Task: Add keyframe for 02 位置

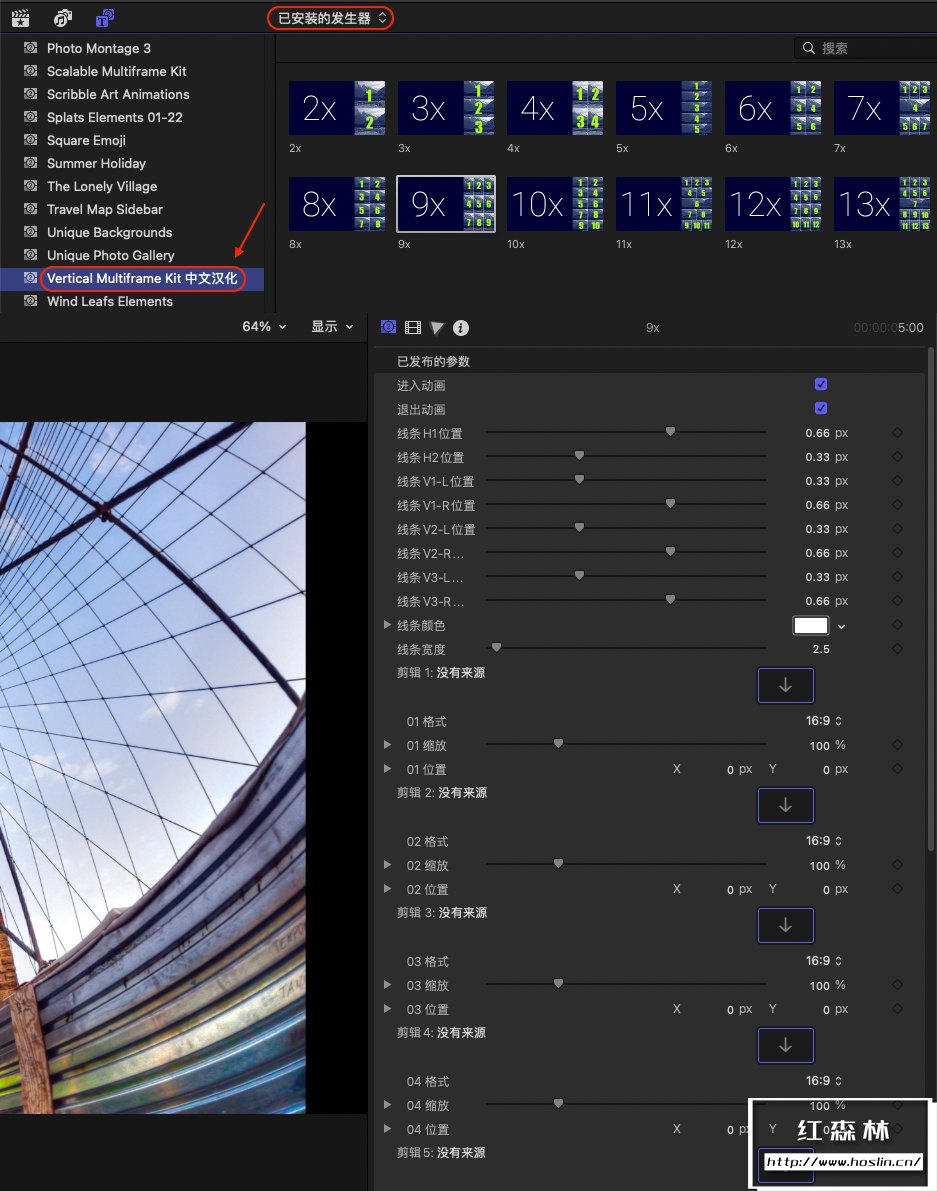Action: tap(898, 889)
